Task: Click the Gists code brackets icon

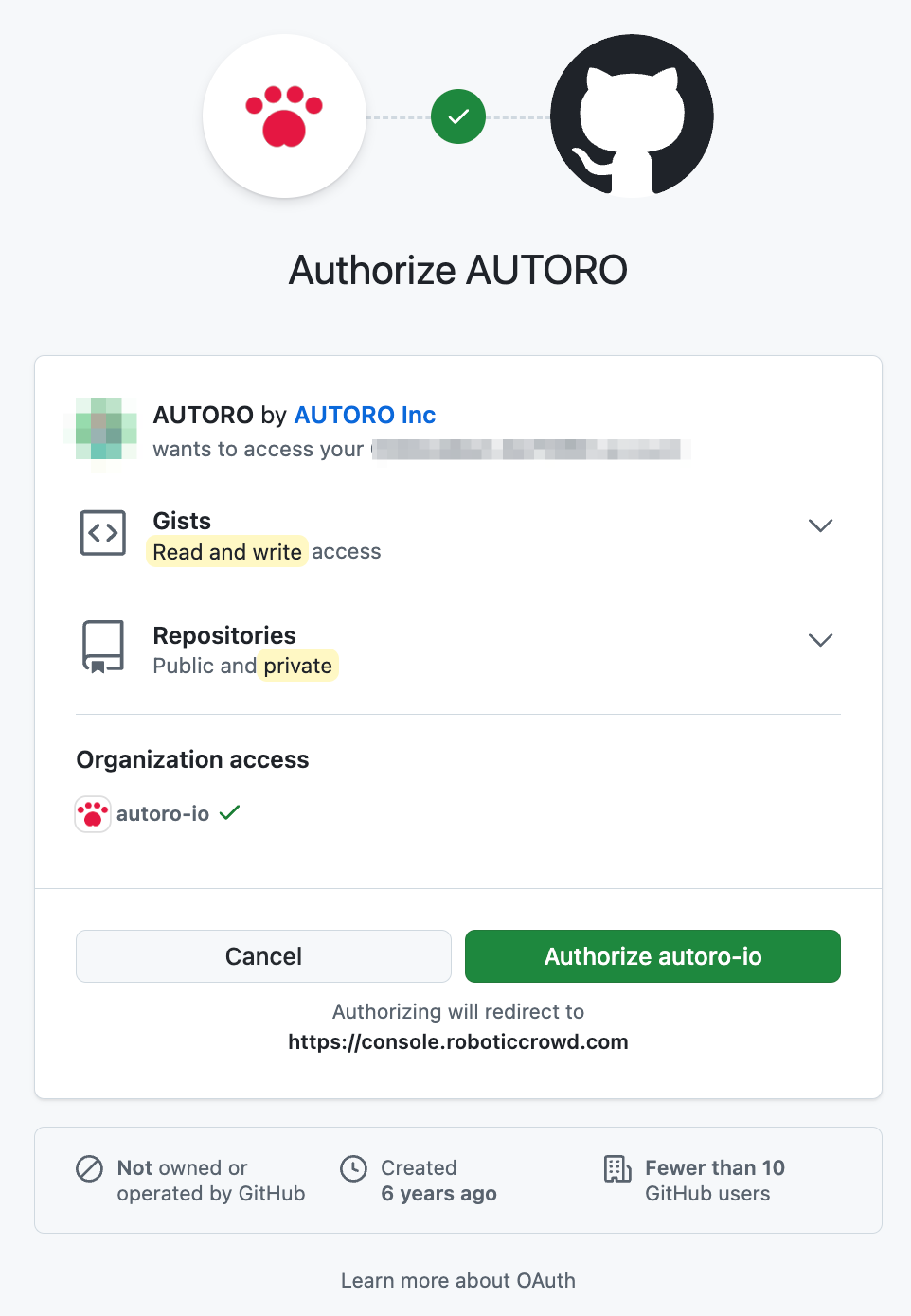Action: tap(103, 533)
